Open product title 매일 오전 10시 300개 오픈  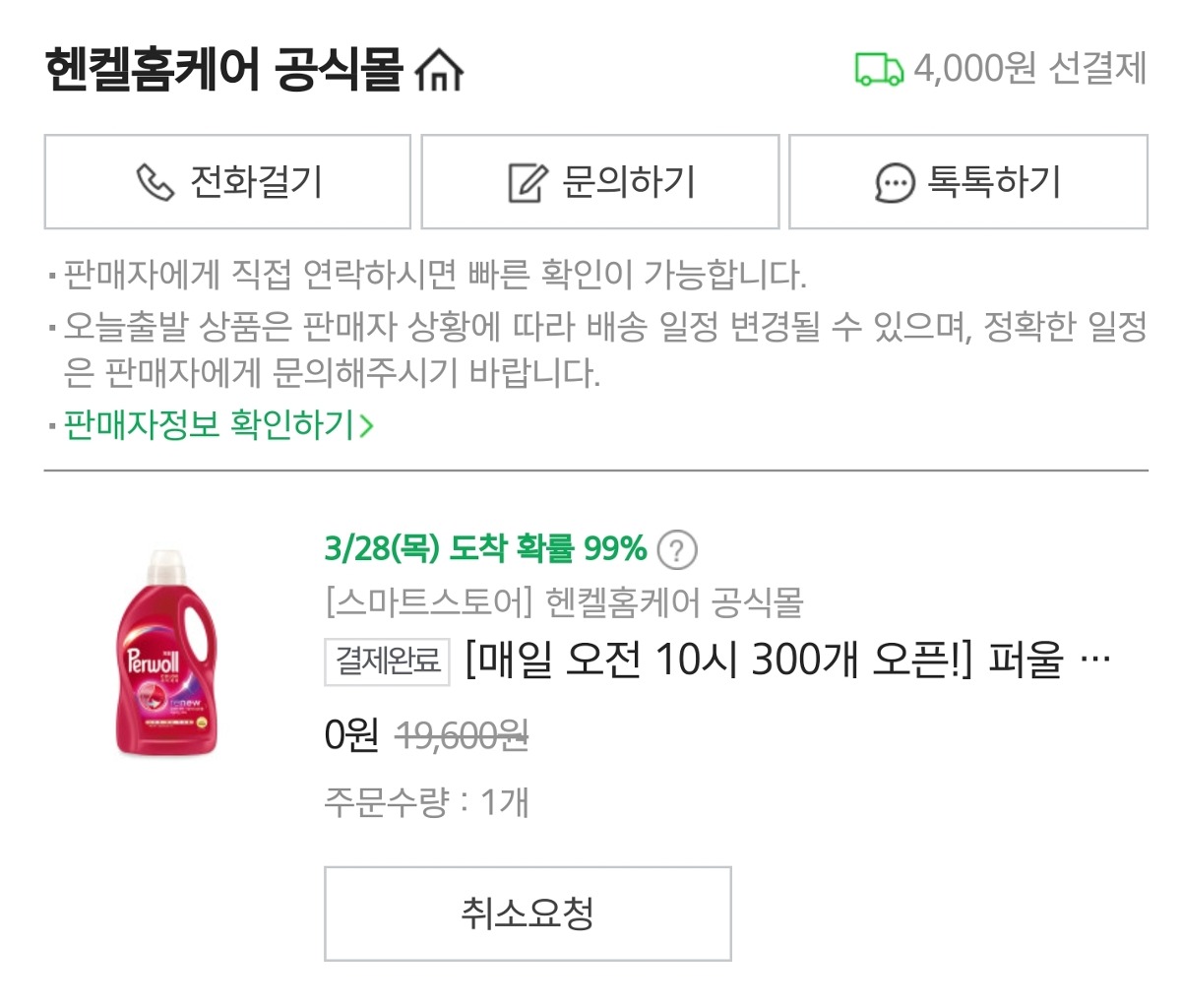tap(765, 660)
